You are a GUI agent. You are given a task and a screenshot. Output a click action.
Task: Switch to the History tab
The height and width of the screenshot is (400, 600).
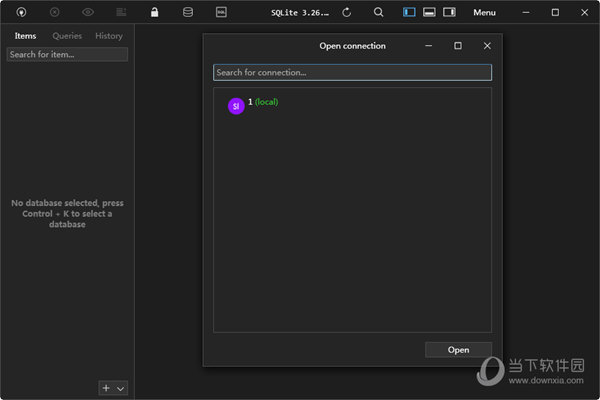[109, 36]
